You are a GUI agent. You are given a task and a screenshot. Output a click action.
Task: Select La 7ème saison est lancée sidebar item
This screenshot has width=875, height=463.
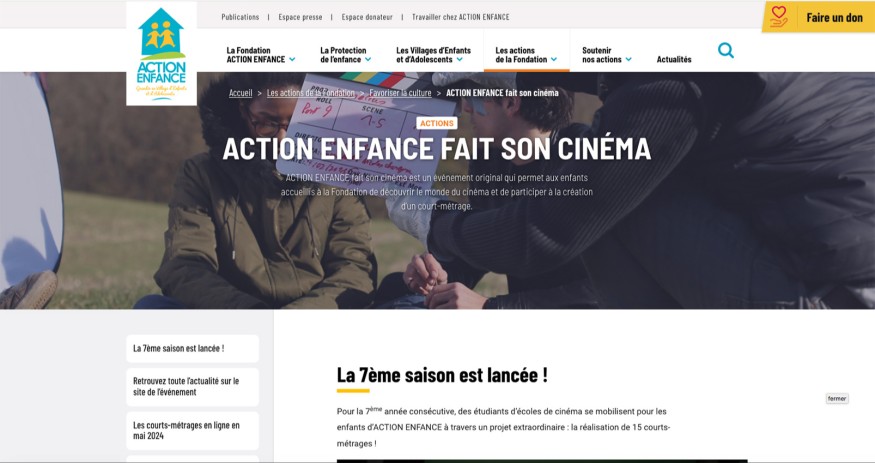click(x=193, y=349)
